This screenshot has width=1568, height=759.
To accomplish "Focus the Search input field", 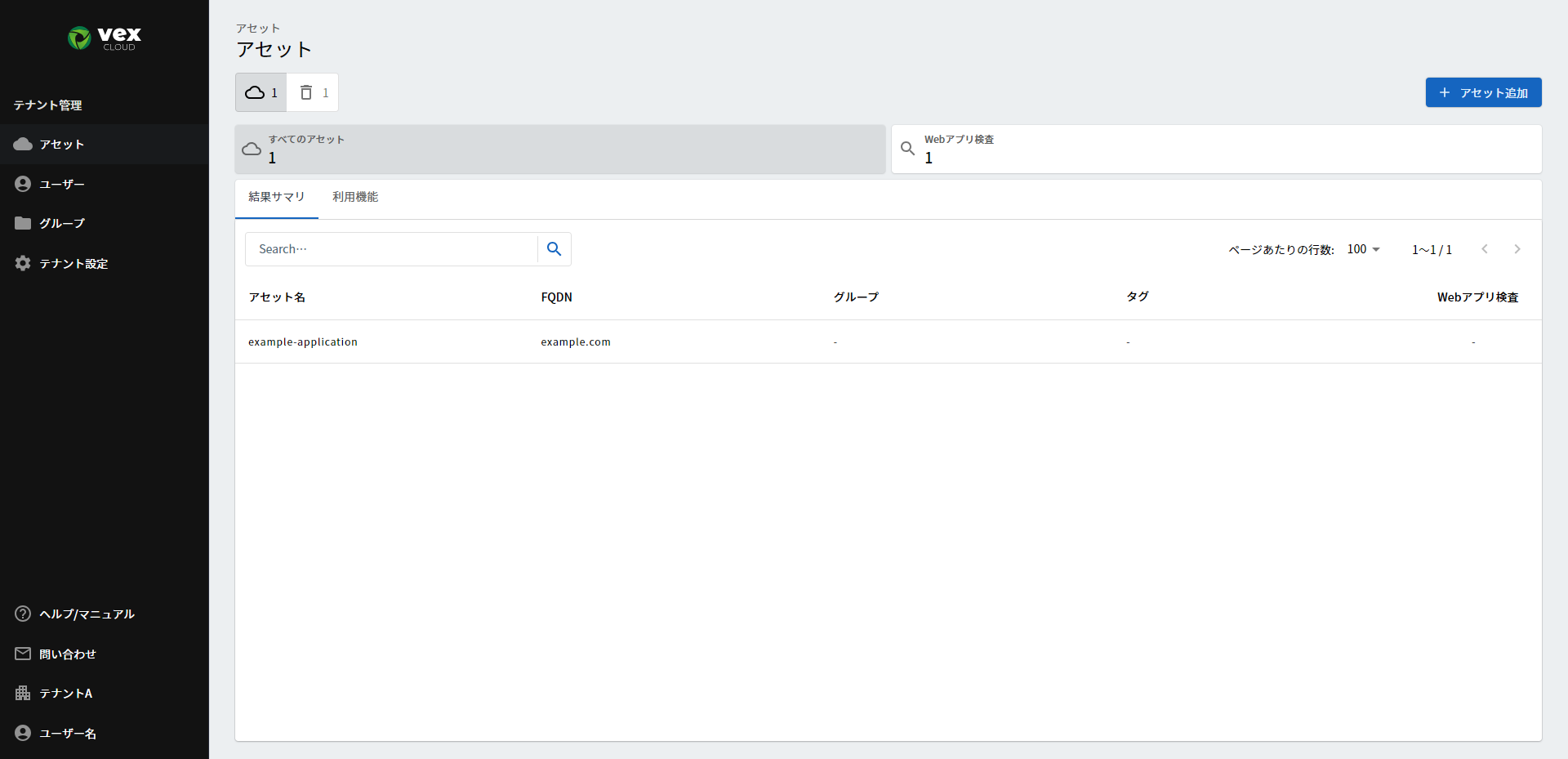I will coord(392,249).
